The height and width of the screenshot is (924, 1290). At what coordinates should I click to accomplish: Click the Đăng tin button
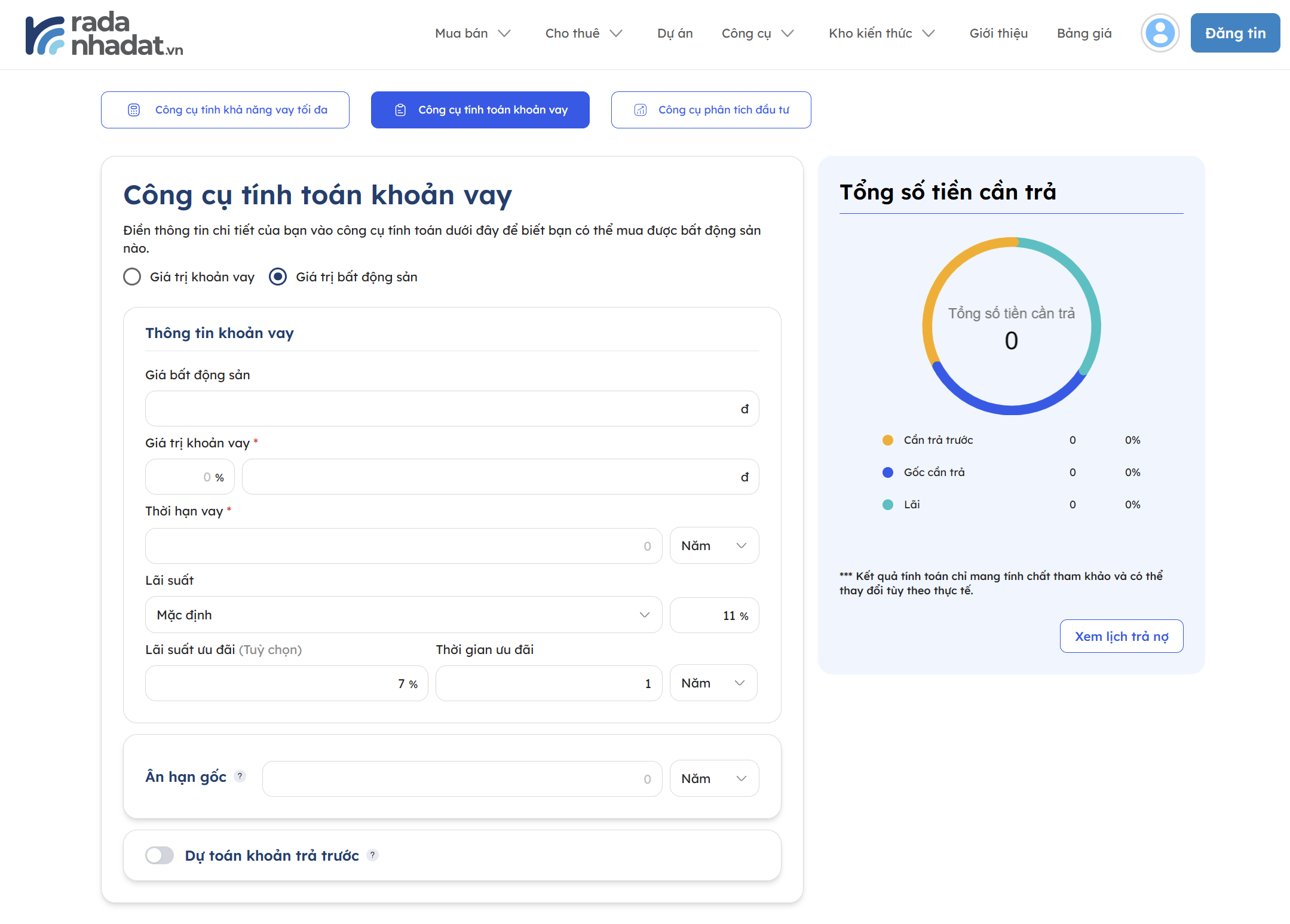[x=1234, y=33]
